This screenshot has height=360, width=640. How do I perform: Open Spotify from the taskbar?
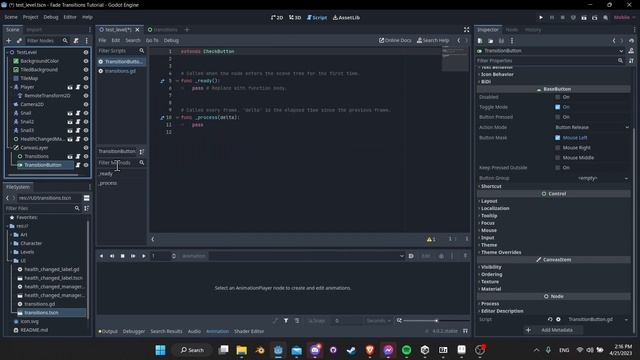click(406, 350)
